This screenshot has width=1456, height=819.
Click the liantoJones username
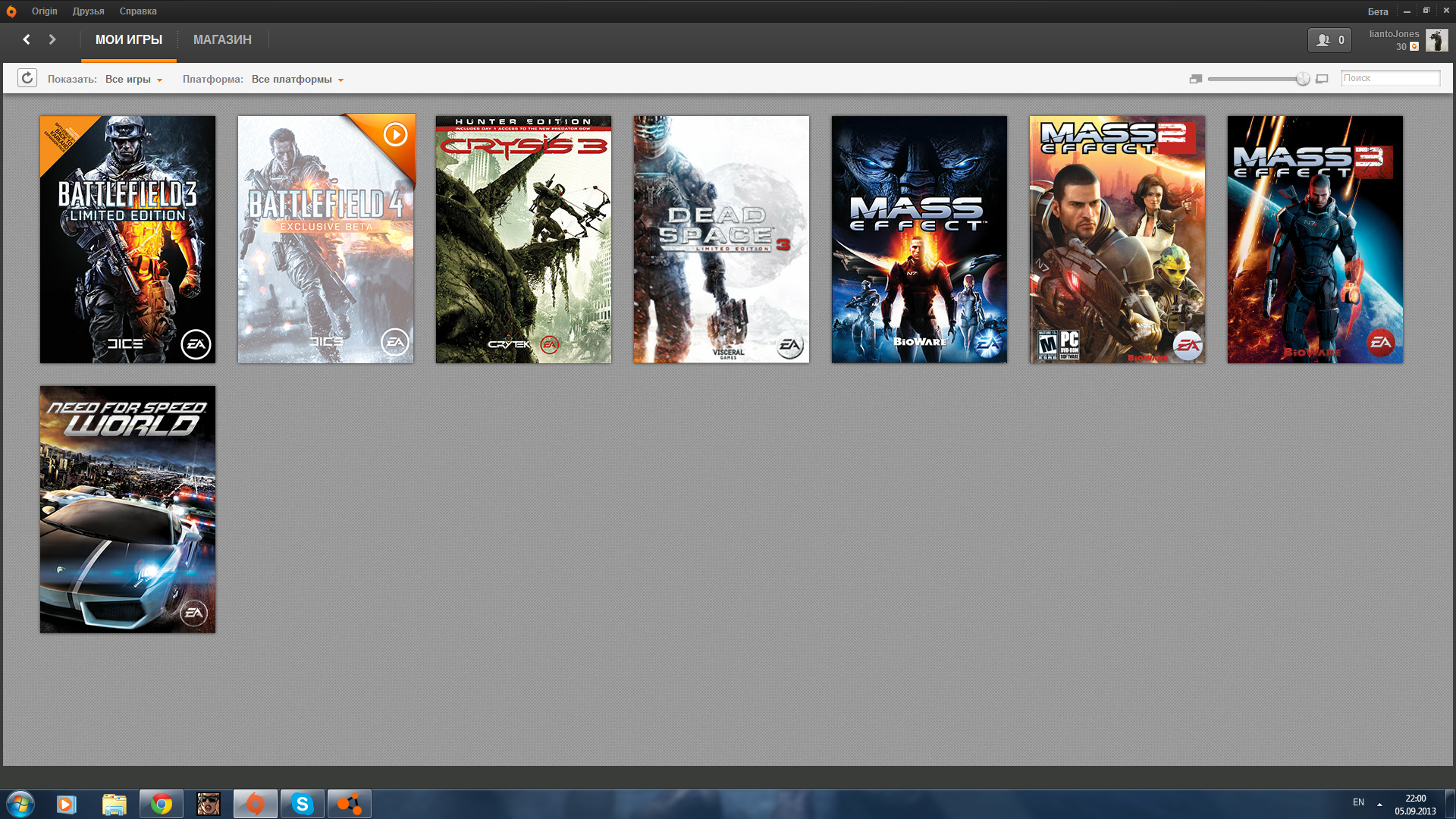(x=1394, y=34)
